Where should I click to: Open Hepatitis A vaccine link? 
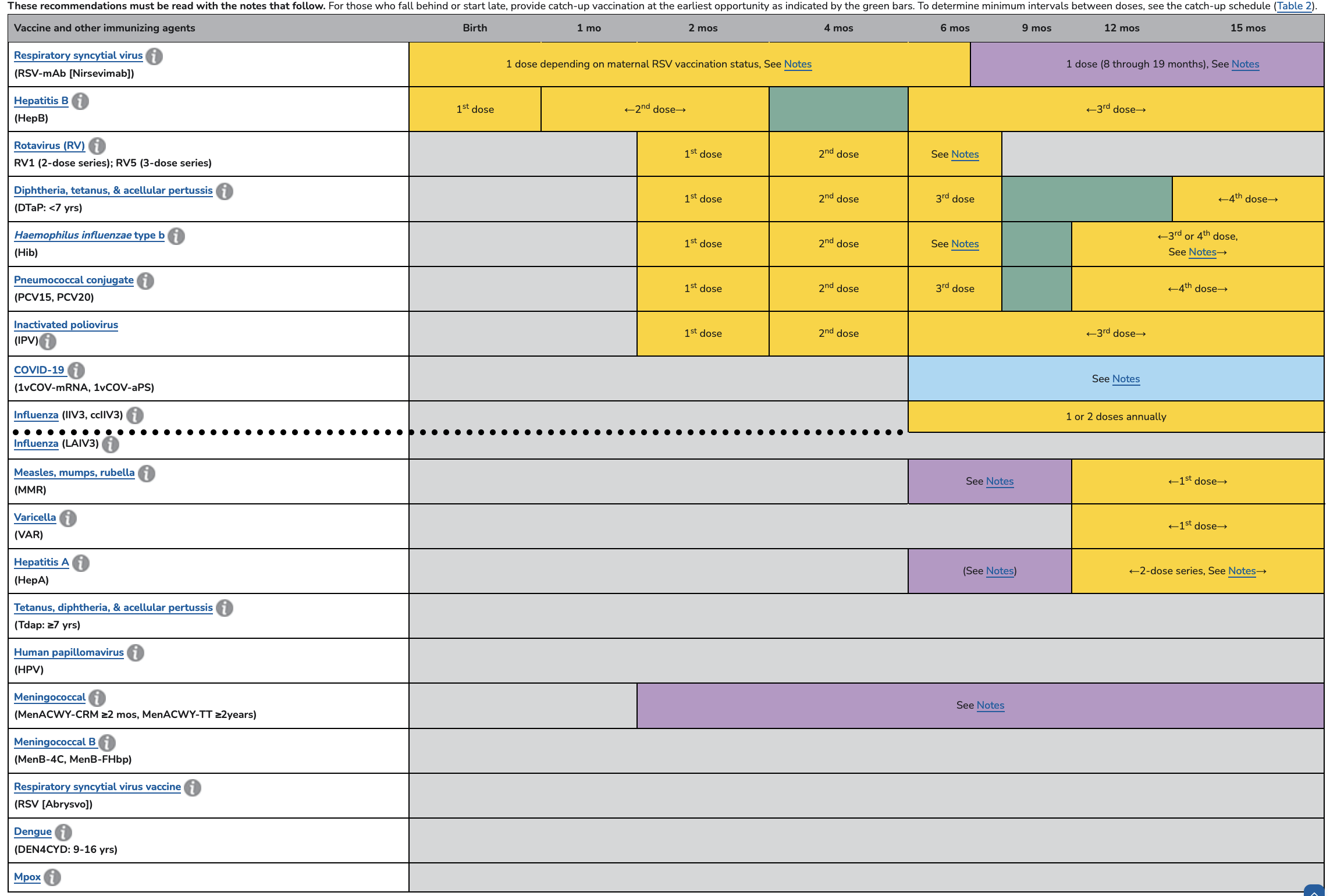click(41, 562)
